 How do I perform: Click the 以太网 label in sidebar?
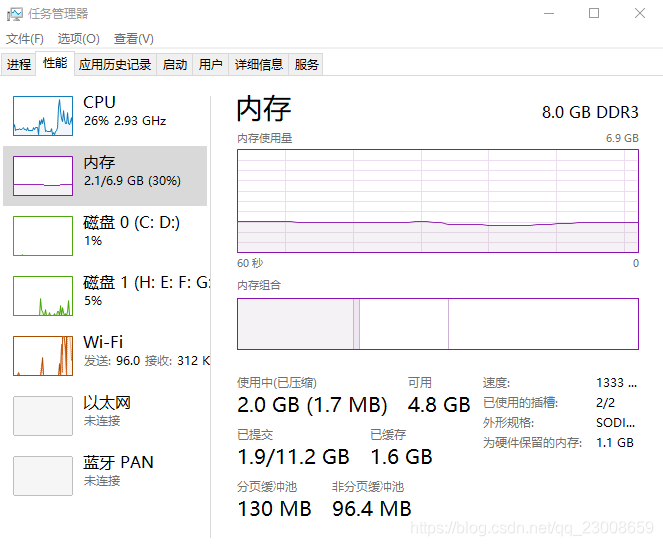107,403
